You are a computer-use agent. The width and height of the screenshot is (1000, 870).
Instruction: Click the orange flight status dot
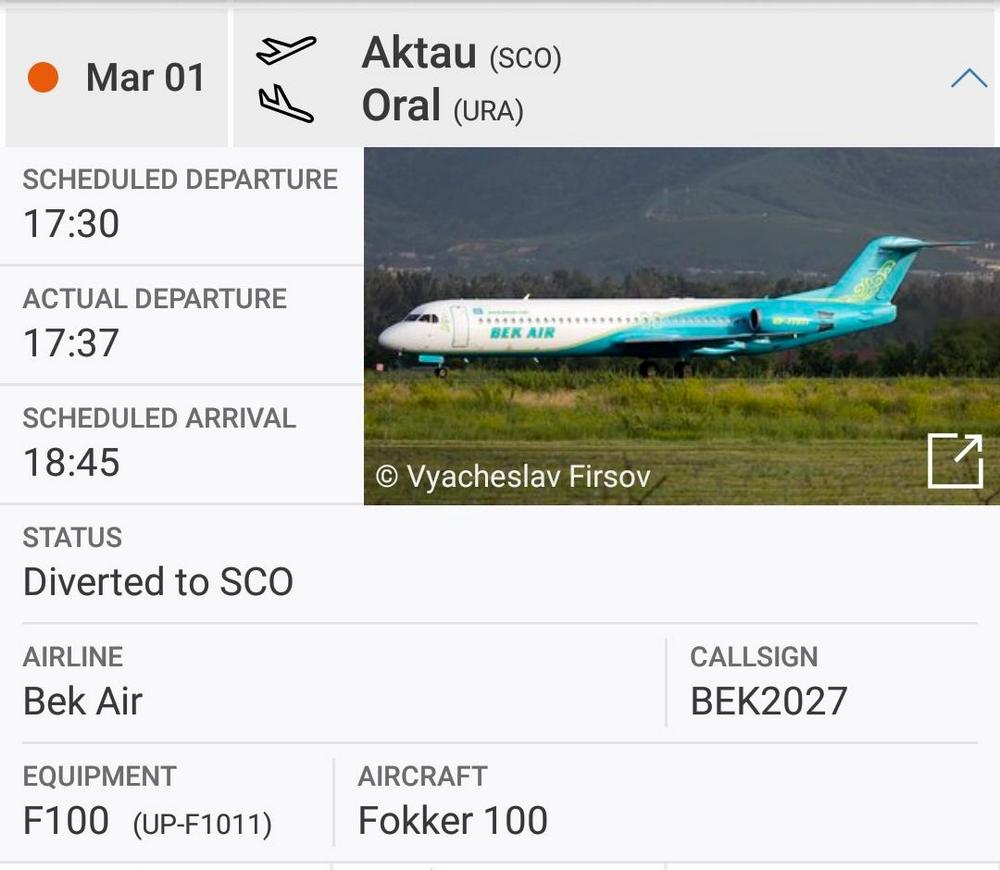(43, 77)
